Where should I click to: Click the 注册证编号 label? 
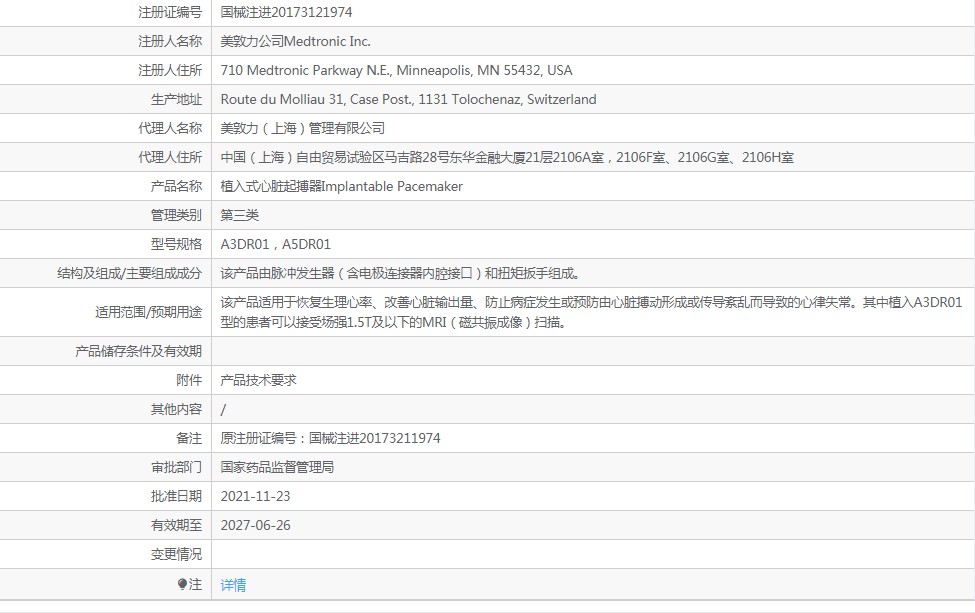[170, 12]
